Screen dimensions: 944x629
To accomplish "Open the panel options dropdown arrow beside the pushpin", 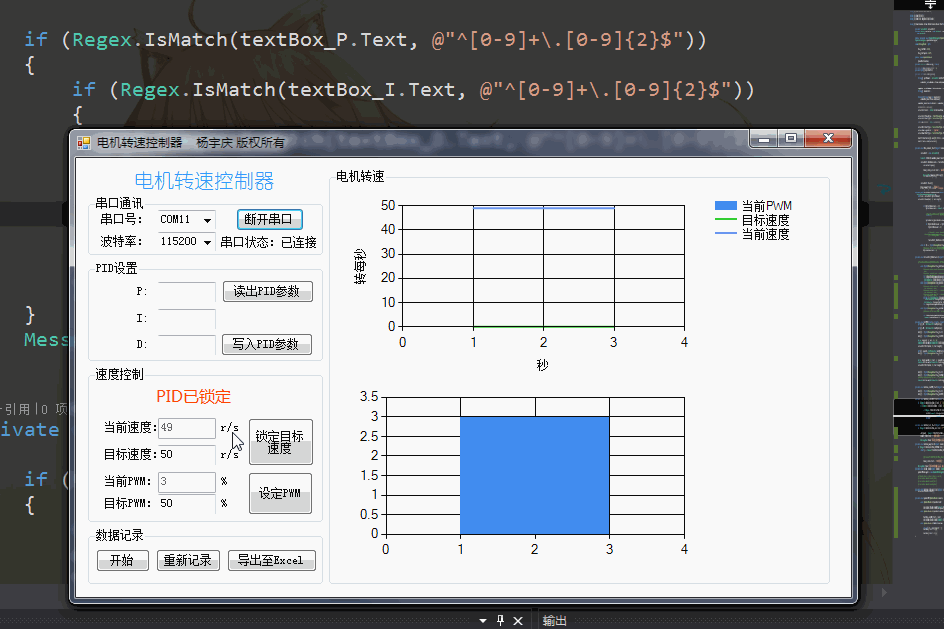I will pos(483,621).
